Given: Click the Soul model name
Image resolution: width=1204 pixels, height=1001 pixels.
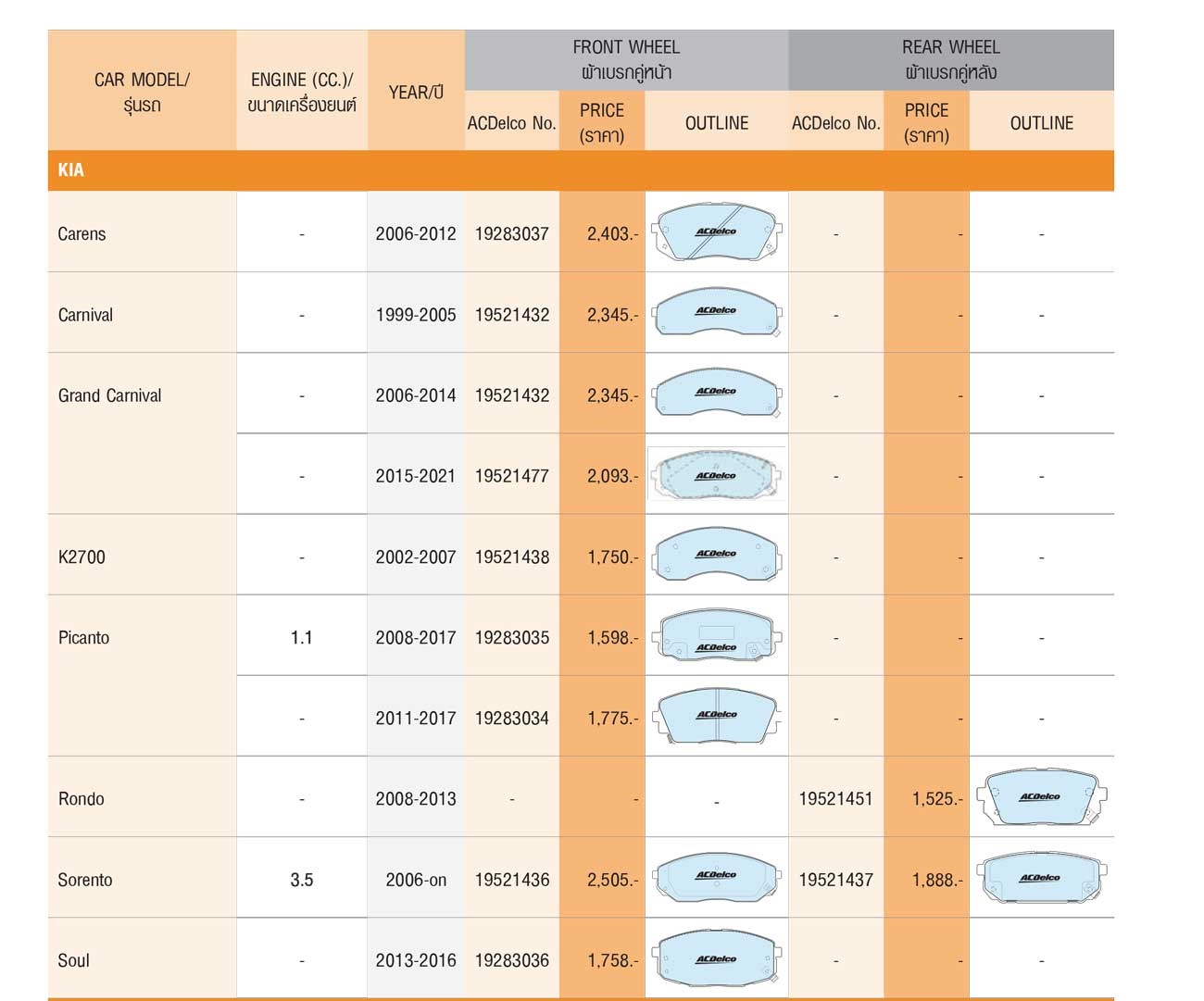Looking at the screenshot, I should point(73,960).
